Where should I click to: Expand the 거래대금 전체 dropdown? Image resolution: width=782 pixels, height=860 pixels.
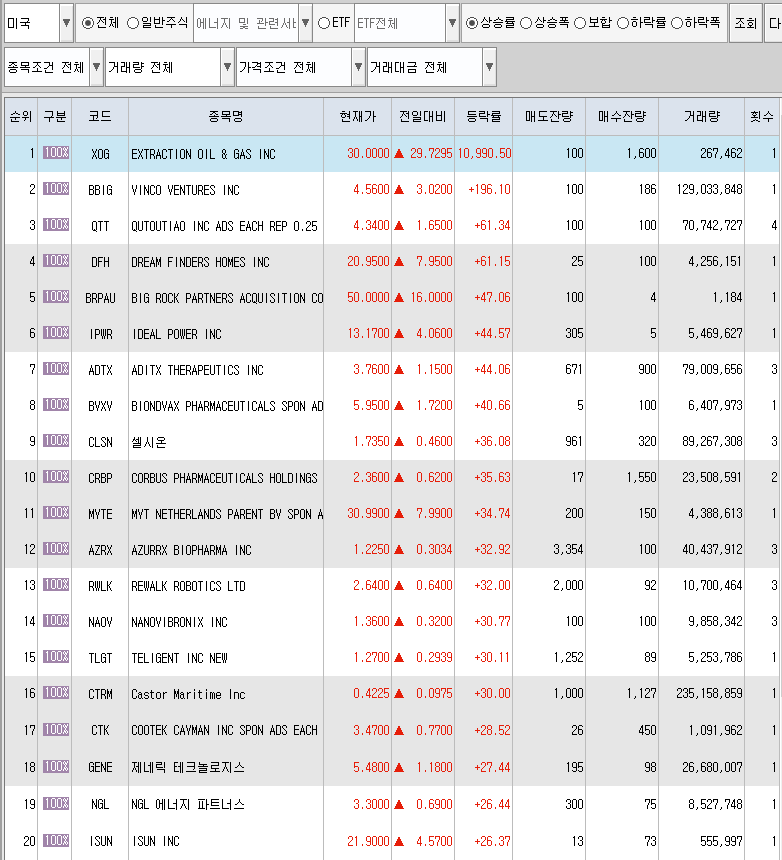pyautogui.click(x=489, y=67)
